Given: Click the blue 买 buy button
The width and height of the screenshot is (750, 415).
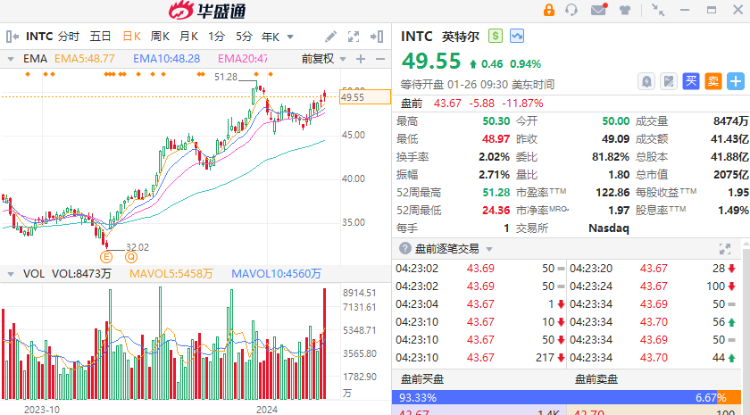Looking at the screenshot, I should pos(691,81).
